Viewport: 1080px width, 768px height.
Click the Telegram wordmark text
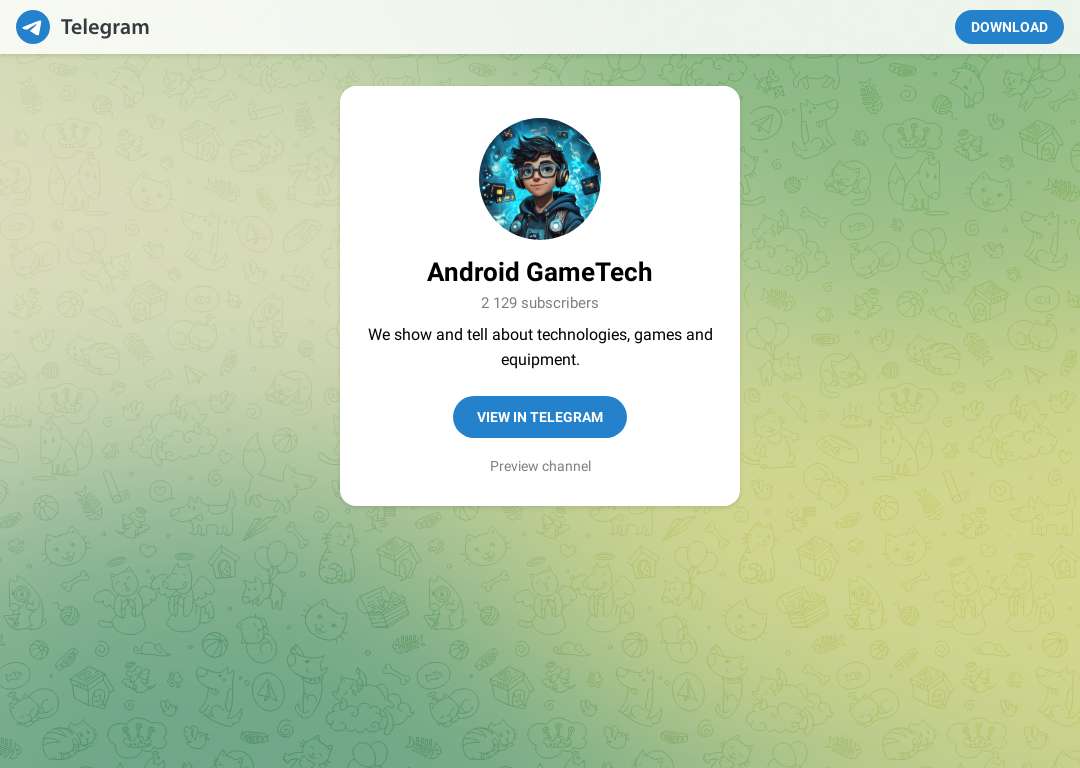[105, 27]
